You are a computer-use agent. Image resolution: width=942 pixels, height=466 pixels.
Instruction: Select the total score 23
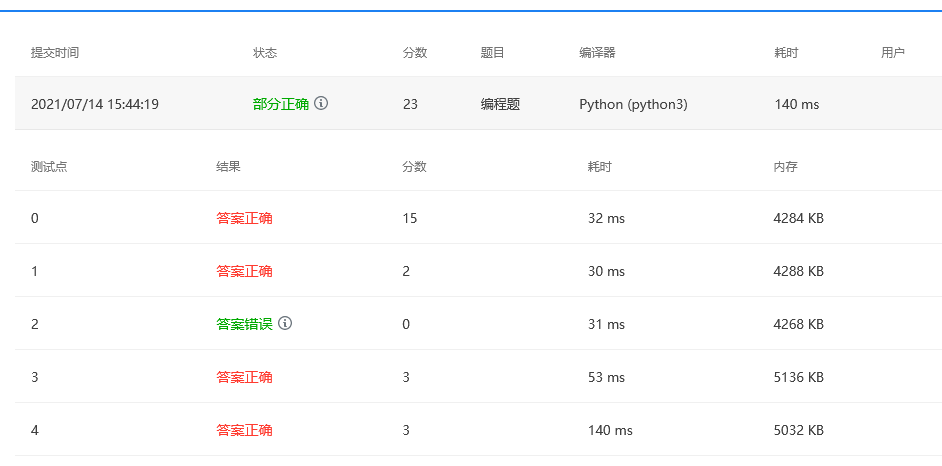point(410,104)
